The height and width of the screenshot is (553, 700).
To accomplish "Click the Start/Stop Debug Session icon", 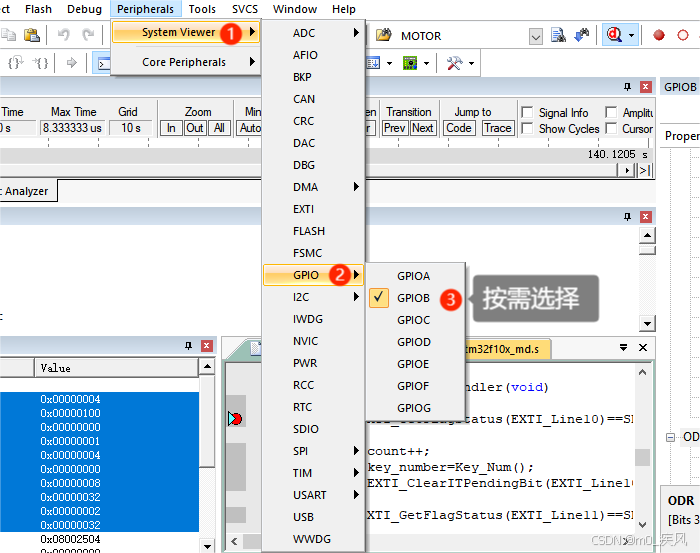I will point(614,35).
